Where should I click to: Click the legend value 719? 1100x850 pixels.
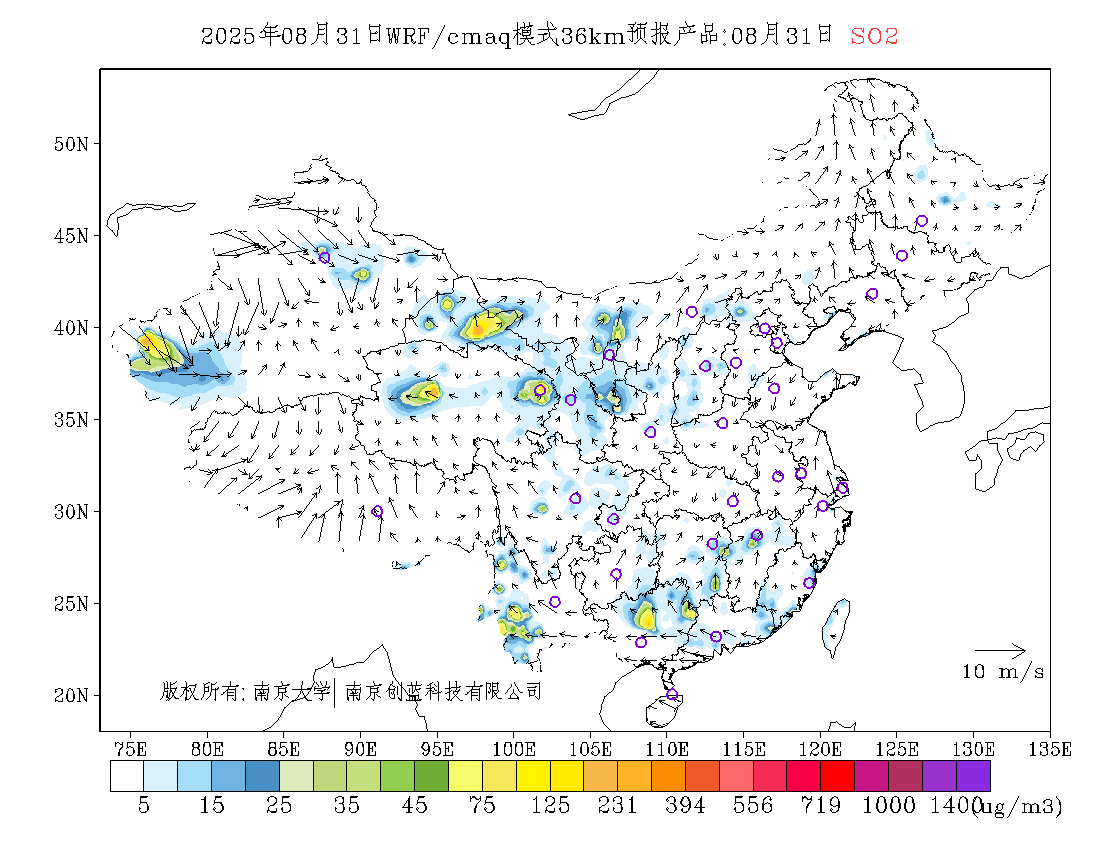[821, 806]
